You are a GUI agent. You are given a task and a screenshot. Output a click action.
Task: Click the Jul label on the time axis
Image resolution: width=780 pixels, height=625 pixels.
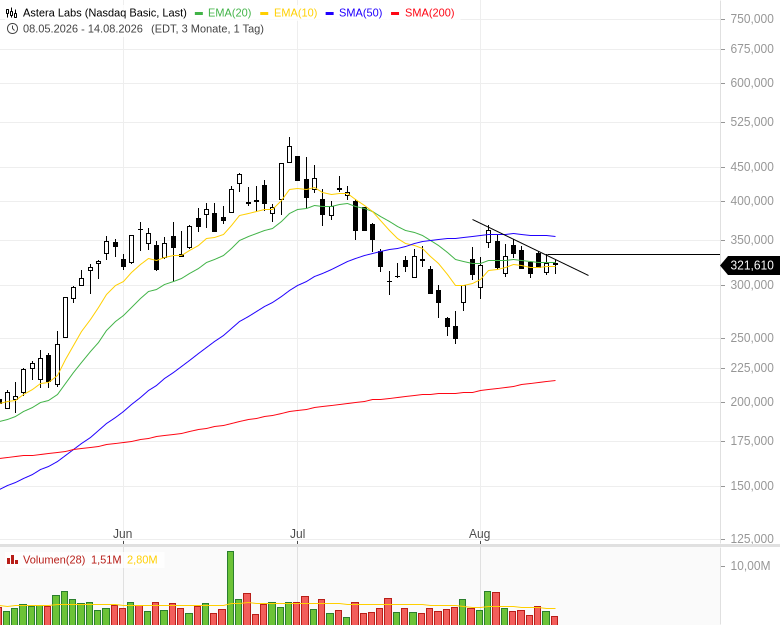click(x=297, y=534)
